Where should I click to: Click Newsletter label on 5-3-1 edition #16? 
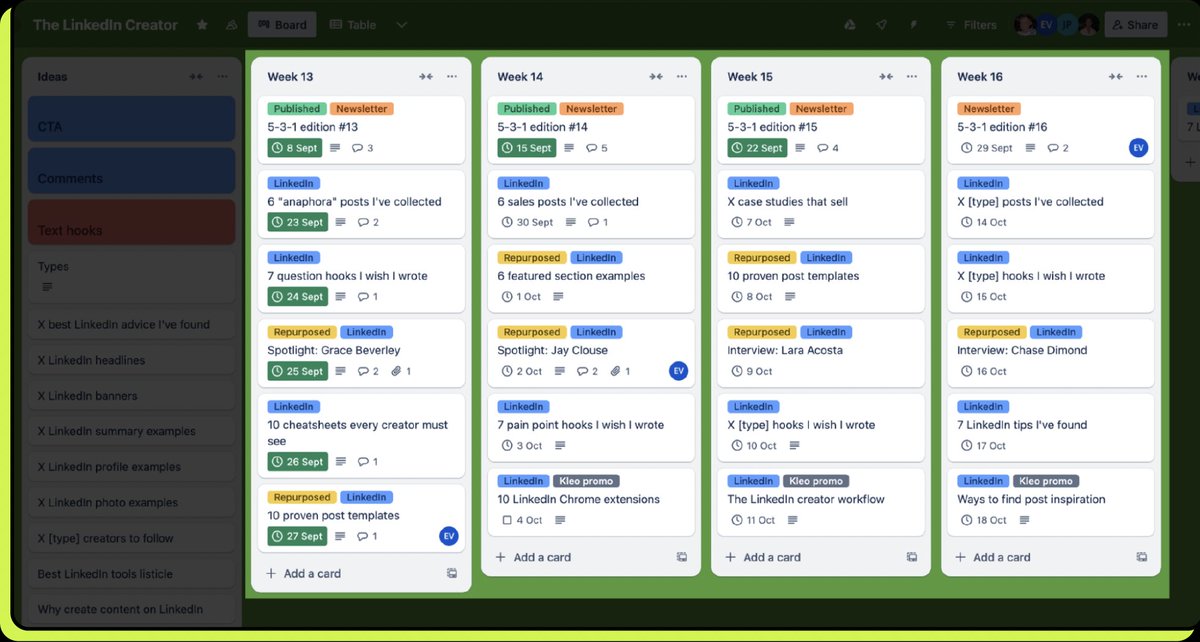(x=989, y=109)
